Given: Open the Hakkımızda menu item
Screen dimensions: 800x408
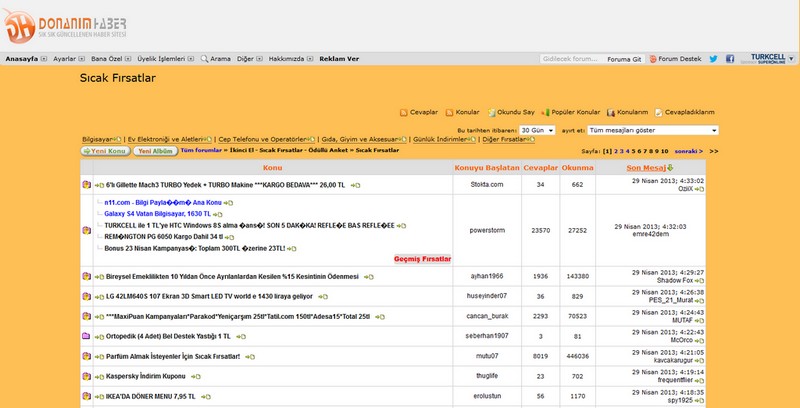Looking at the screenshot, I should [x=286, y=59].
